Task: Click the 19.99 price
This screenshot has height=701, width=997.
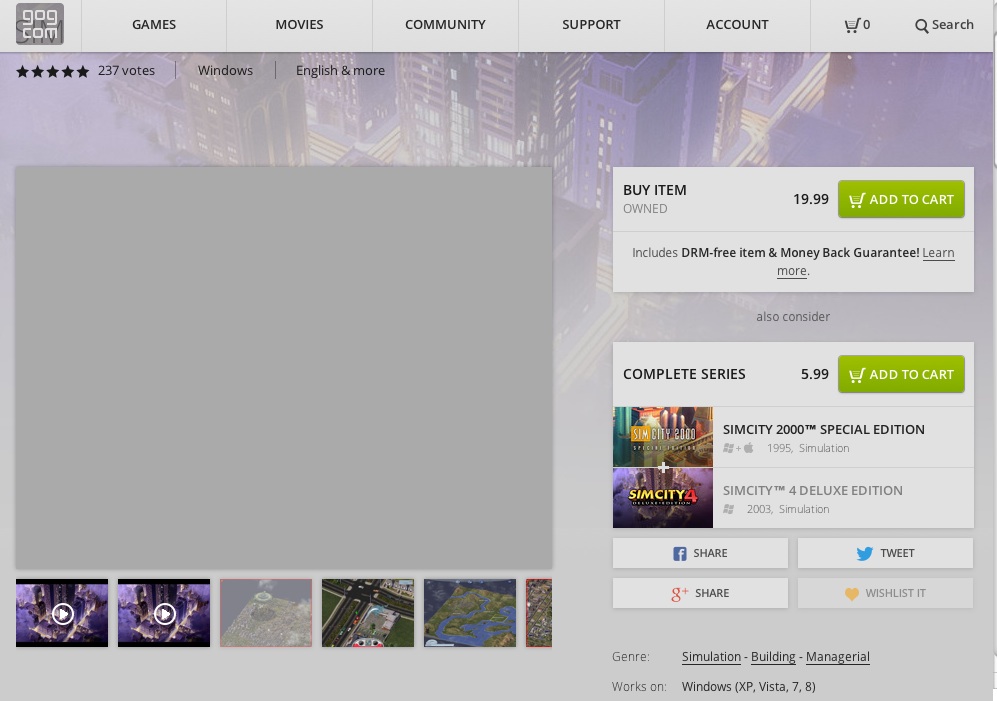Action: click(811, 199)
